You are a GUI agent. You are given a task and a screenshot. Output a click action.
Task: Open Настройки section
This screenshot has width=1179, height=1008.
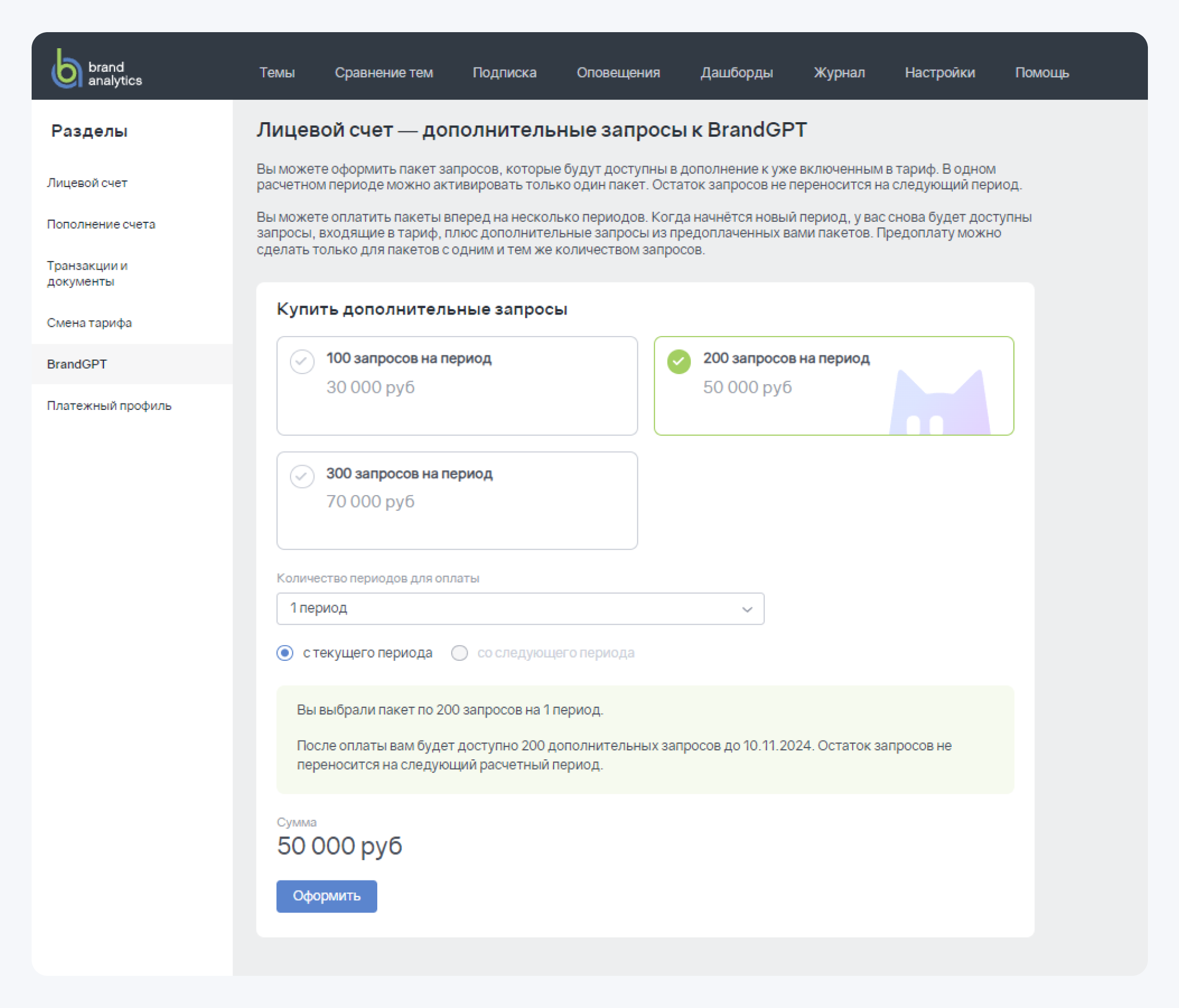[940, 73]
